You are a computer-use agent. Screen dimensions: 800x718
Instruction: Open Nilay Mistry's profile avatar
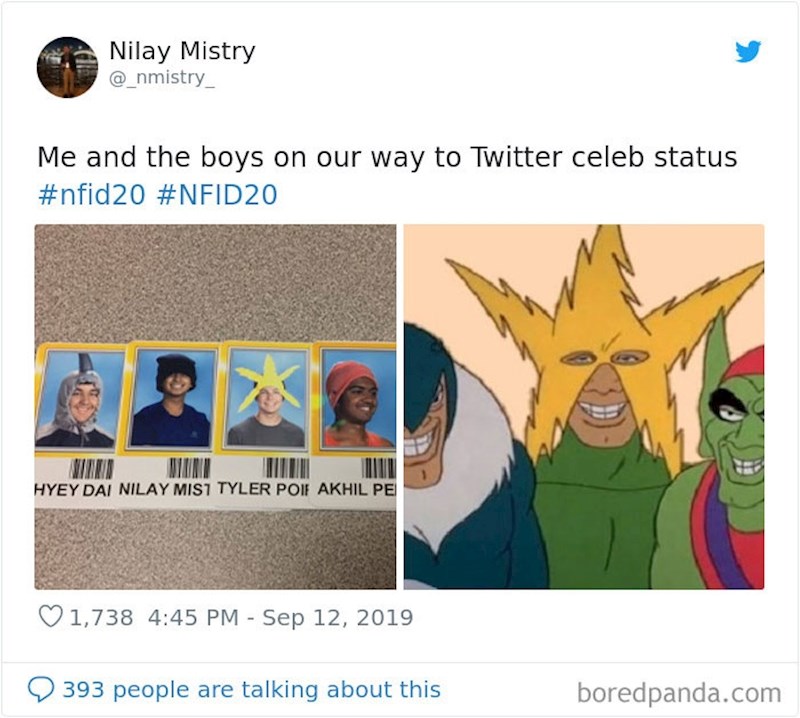[x=67, y=67]
